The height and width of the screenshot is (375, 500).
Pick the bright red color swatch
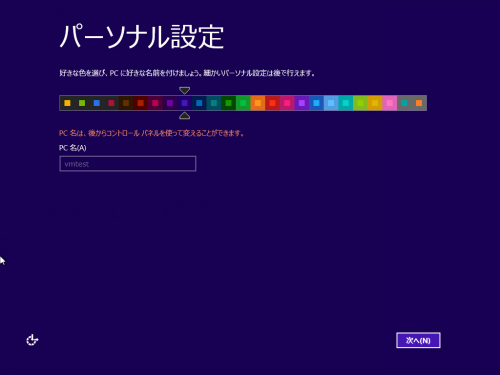pyautogui.click(x=273, y=103)
